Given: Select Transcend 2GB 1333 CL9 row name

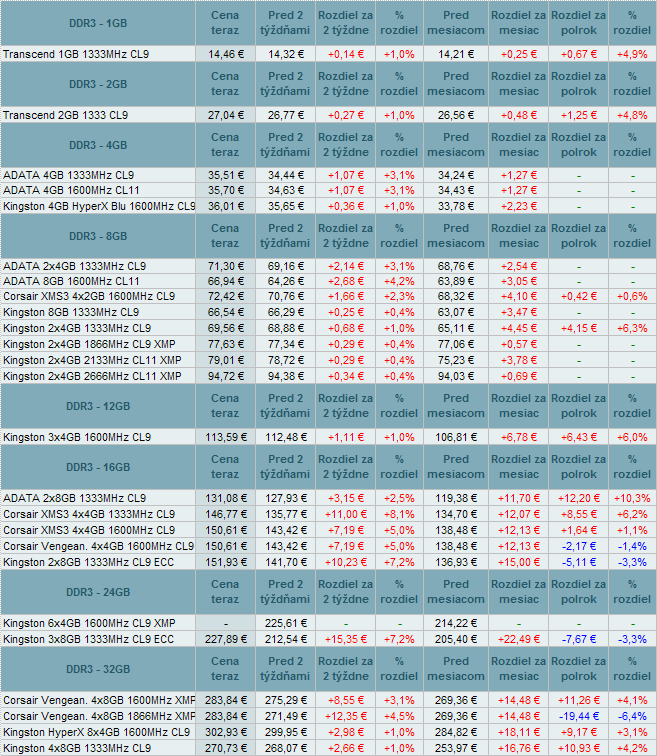Looking at the screenshot, I should tap(66, 115).
